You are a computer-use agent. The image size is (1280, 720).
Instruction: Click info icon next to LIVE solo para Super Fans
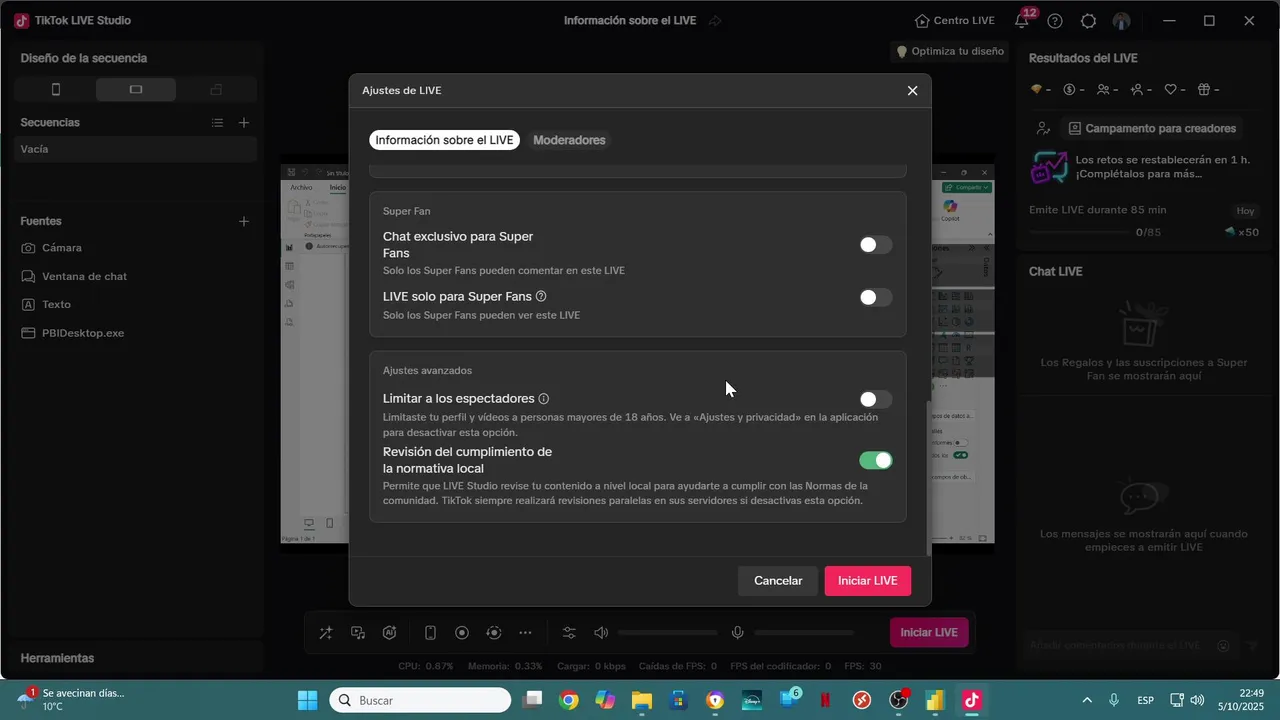tap(541, 297)
